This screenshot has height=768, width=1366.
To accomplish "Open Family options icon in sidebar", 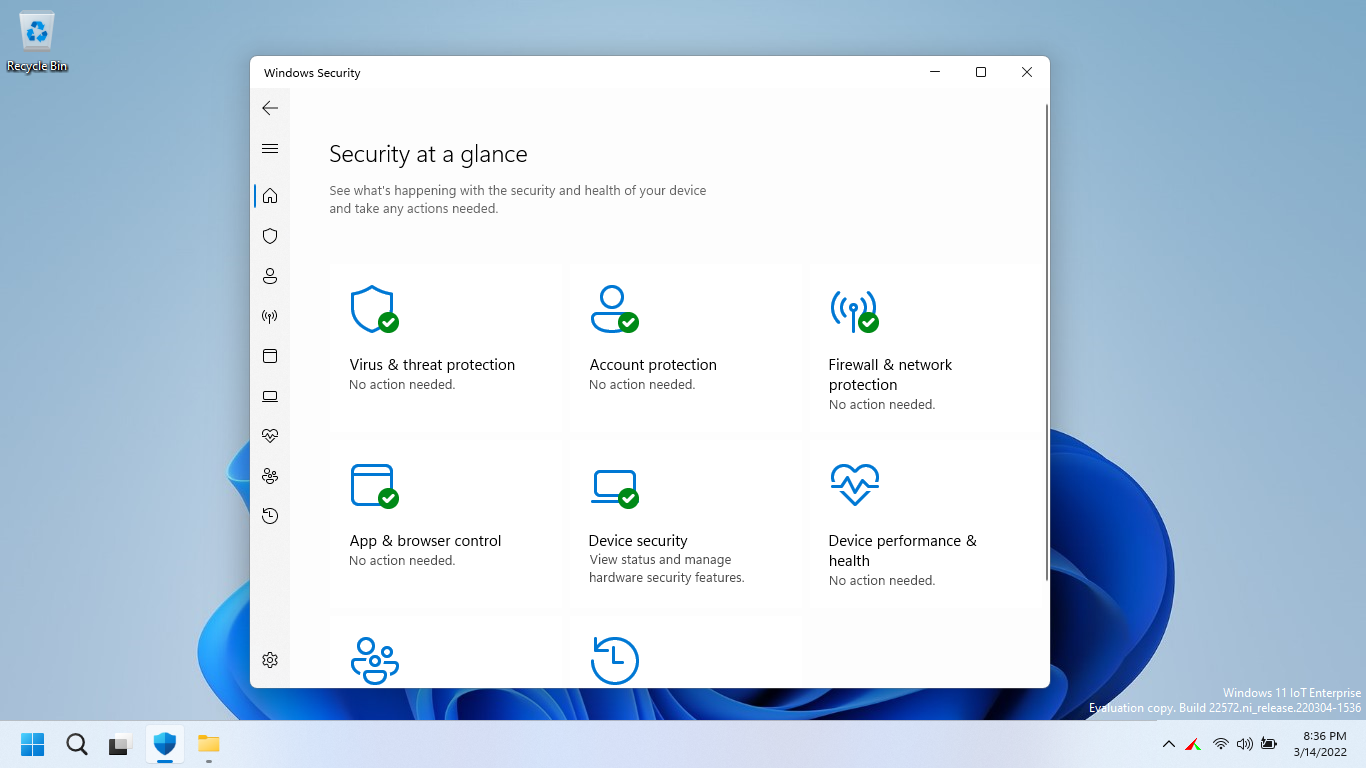I will click(x=270, y=476).
